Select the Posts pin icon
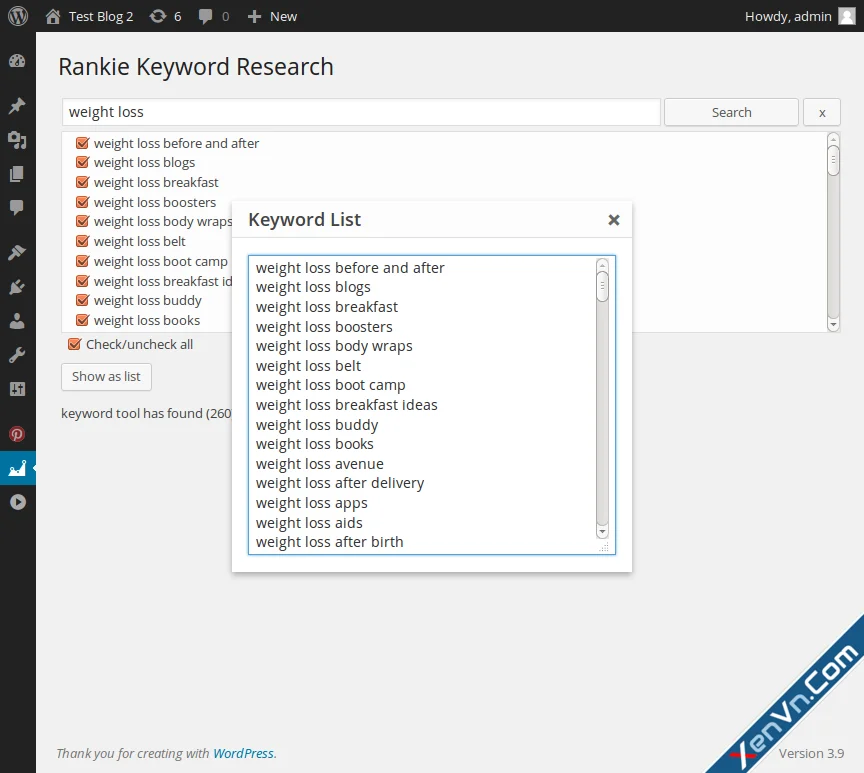The height and width of the screenshot is (773, 864). coord(17,104)
